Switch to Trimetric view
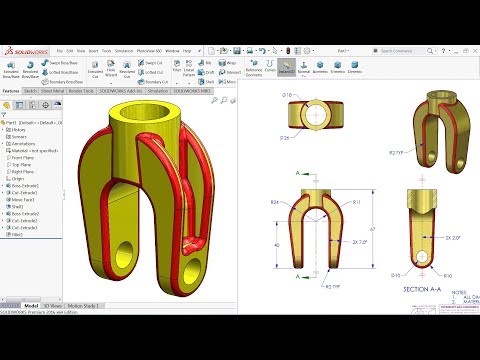The height and width of the screenshot is (360, 480). (337, 67)
